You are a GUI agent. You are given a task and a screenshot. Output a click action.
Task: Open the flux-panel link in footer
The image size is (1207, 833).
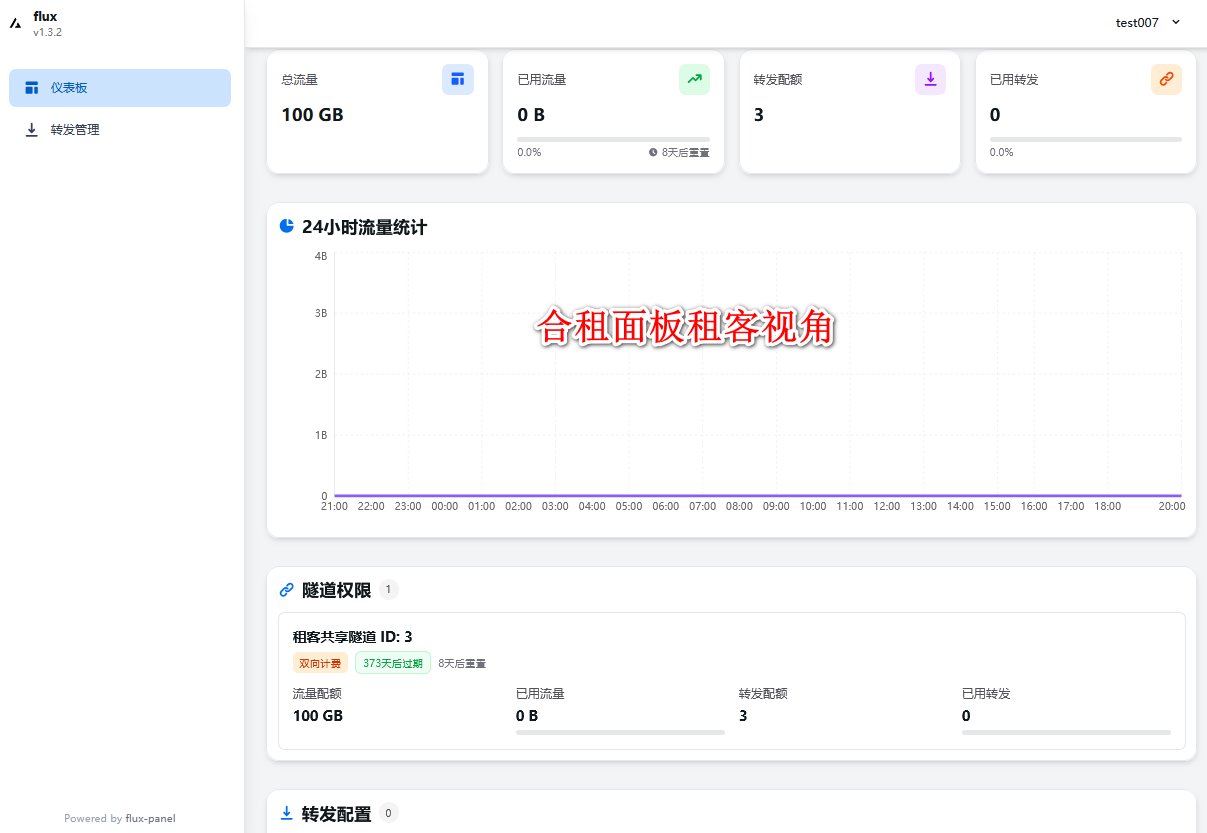click(x=150, y=818)
